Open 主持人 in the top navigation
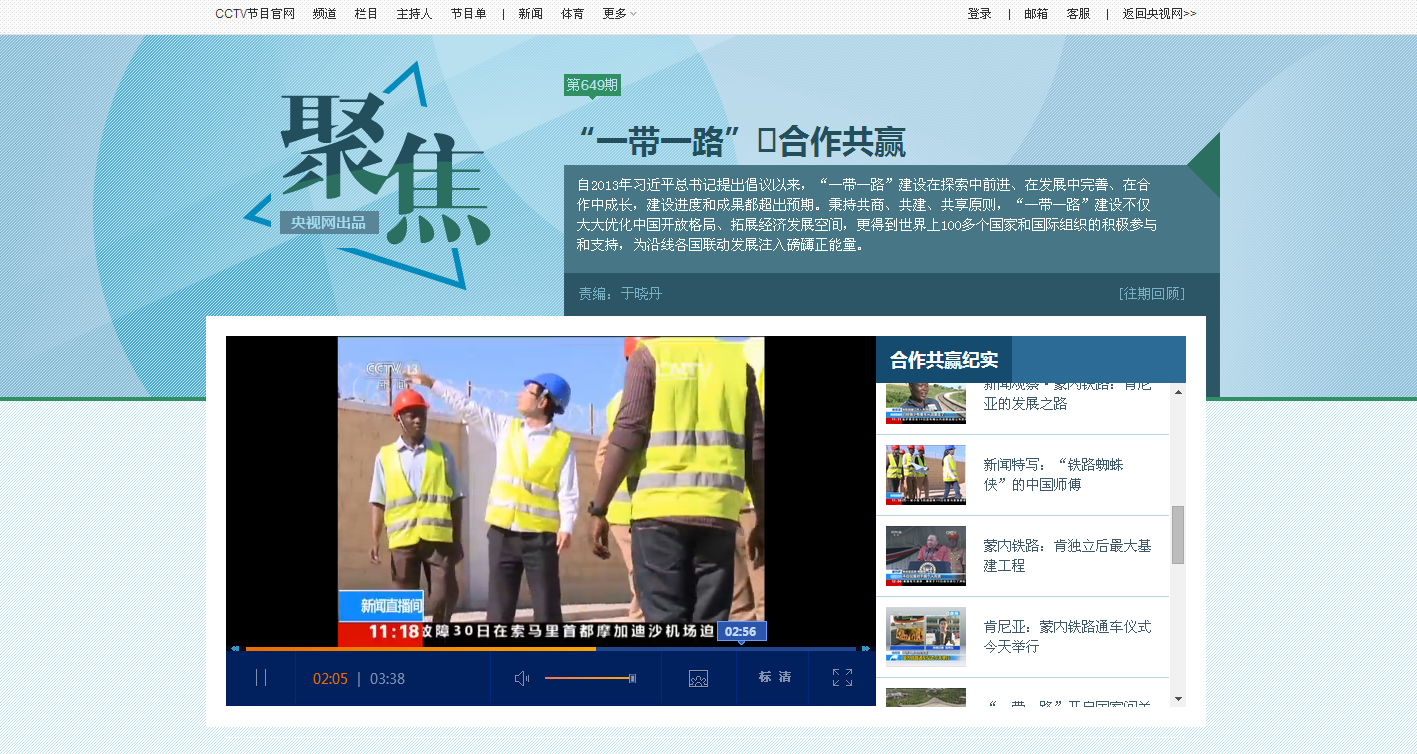Screen dimensions: 1417x754 414,14
